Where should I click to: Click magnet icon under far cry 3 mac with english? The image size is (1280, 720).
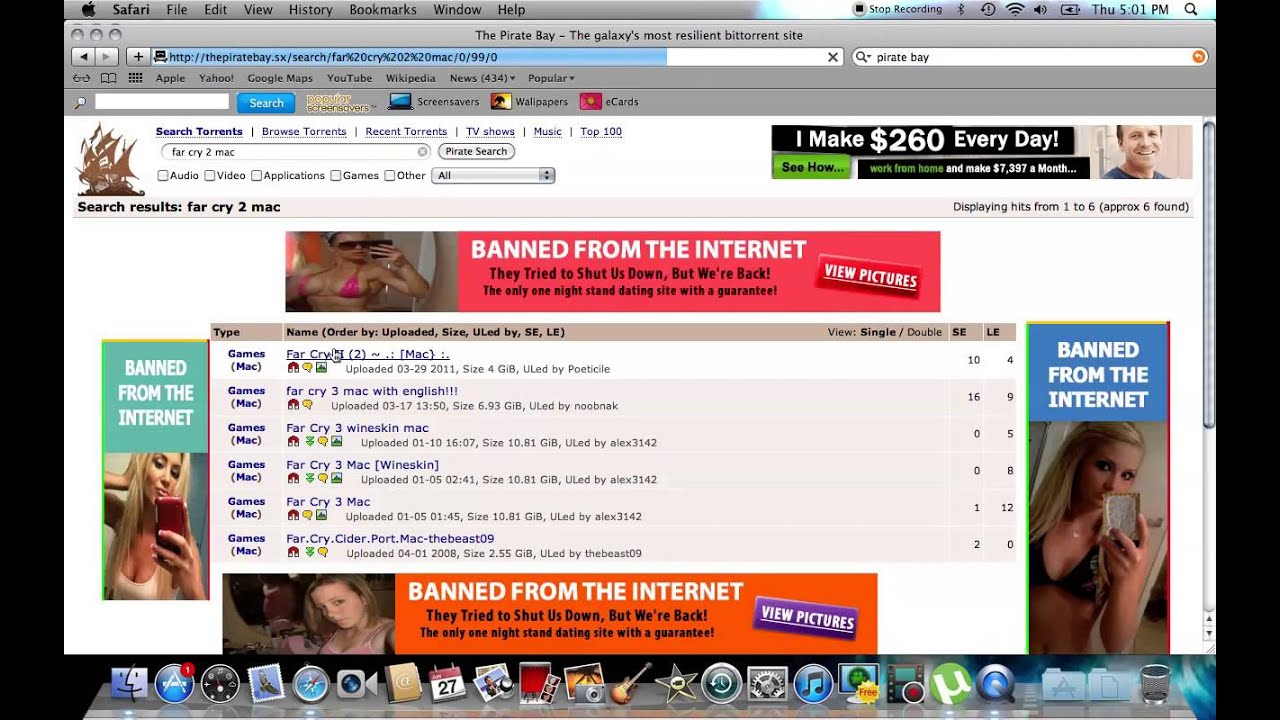pos(293,405)
